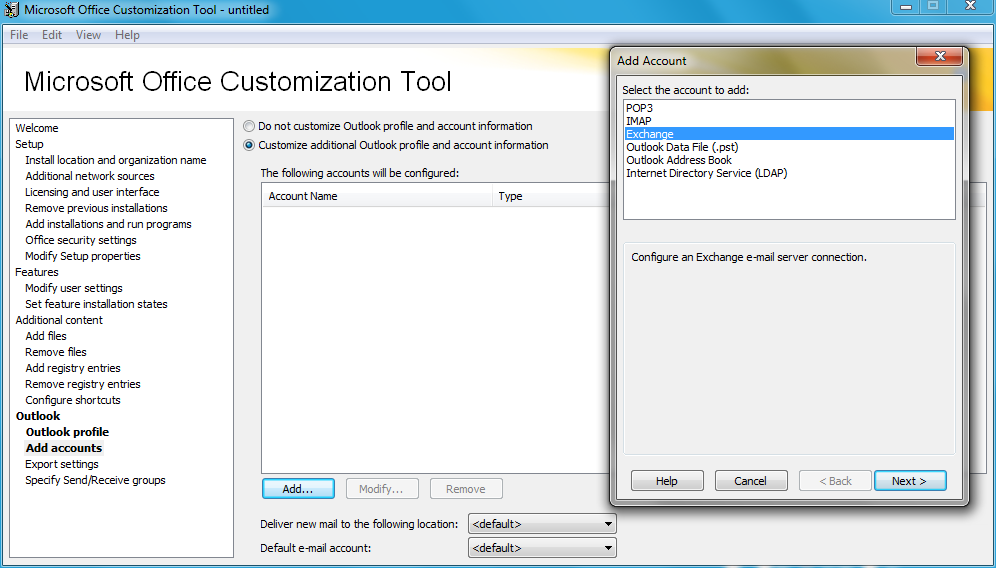Open 'Licensing and user interface' page
996x568 pixels.
pos(92,192)
